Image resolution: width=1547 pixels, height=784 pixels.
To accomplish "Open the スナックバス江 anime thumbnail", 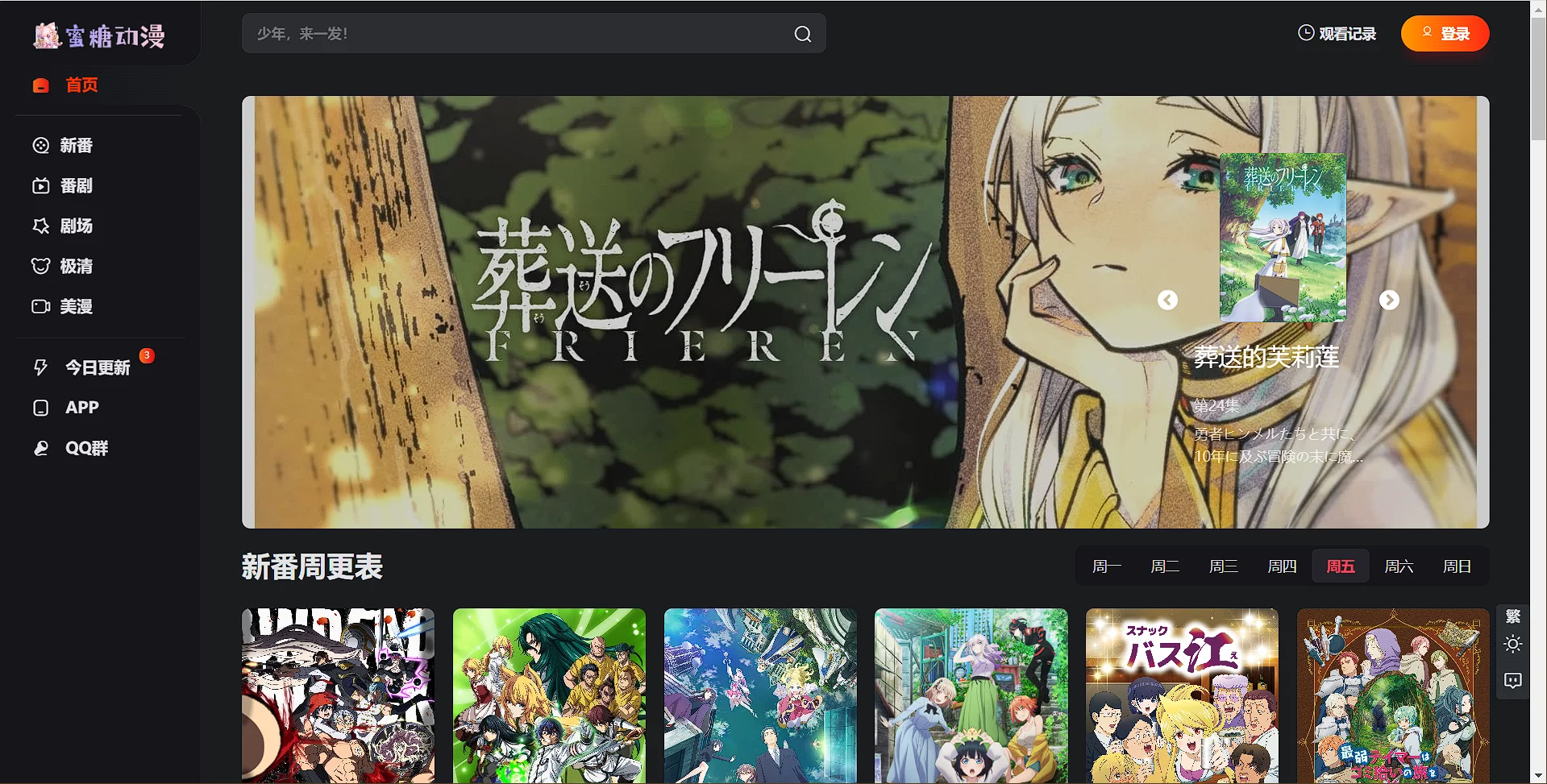I will 1182,695.
